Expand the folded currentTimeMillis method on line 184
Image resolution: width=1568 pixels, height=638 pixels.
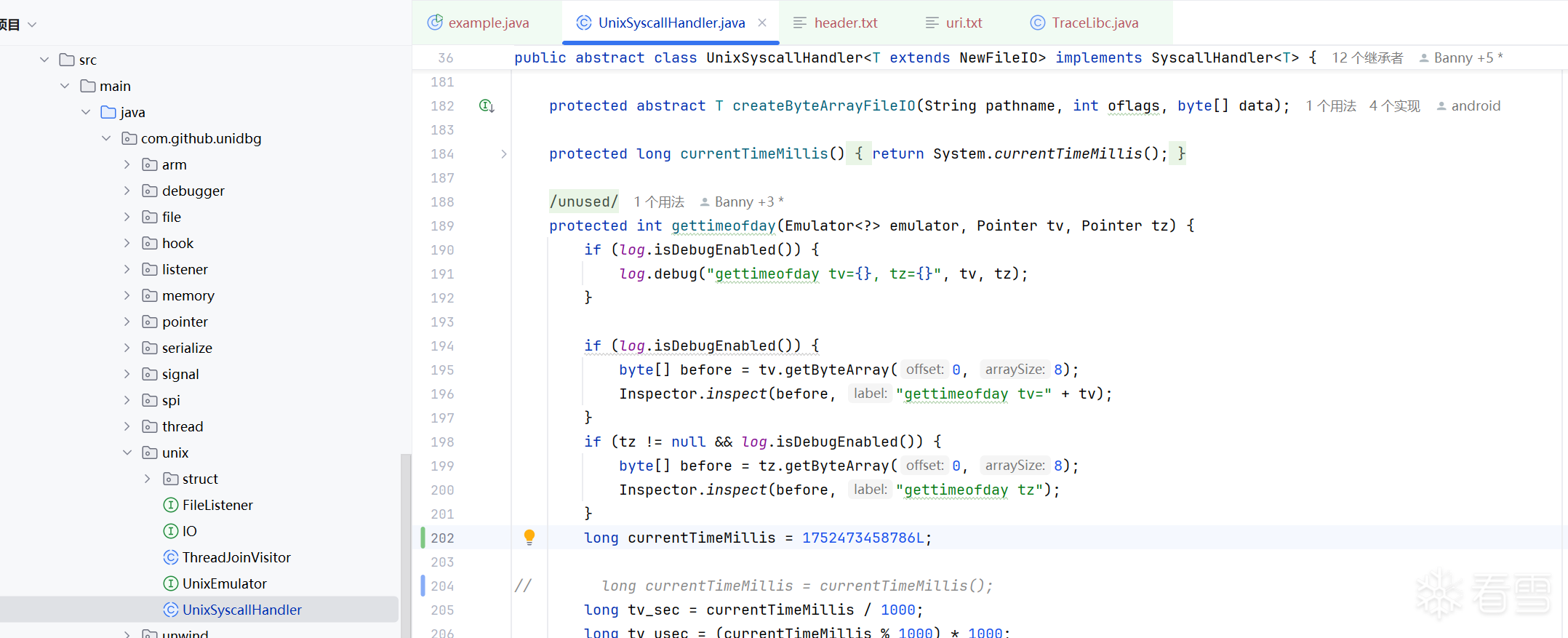point(503,154)
